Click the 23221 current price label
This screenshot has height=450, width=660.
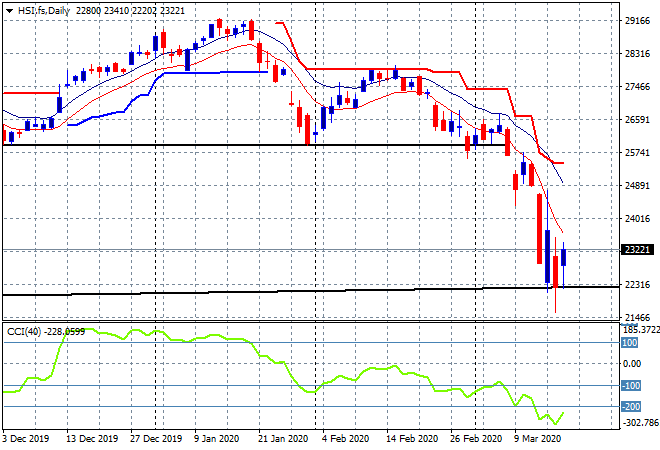click(637, 250)
